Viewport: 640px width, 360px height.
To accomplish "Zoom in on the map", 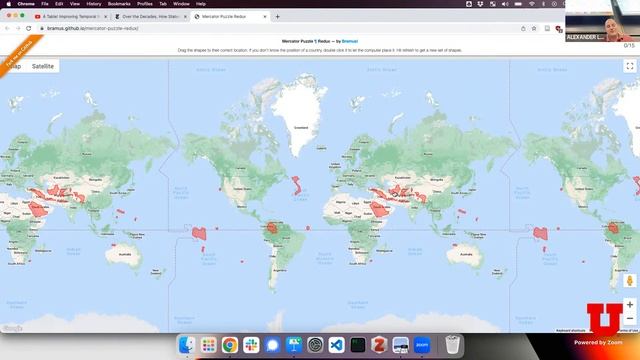I will click(630, 304).
